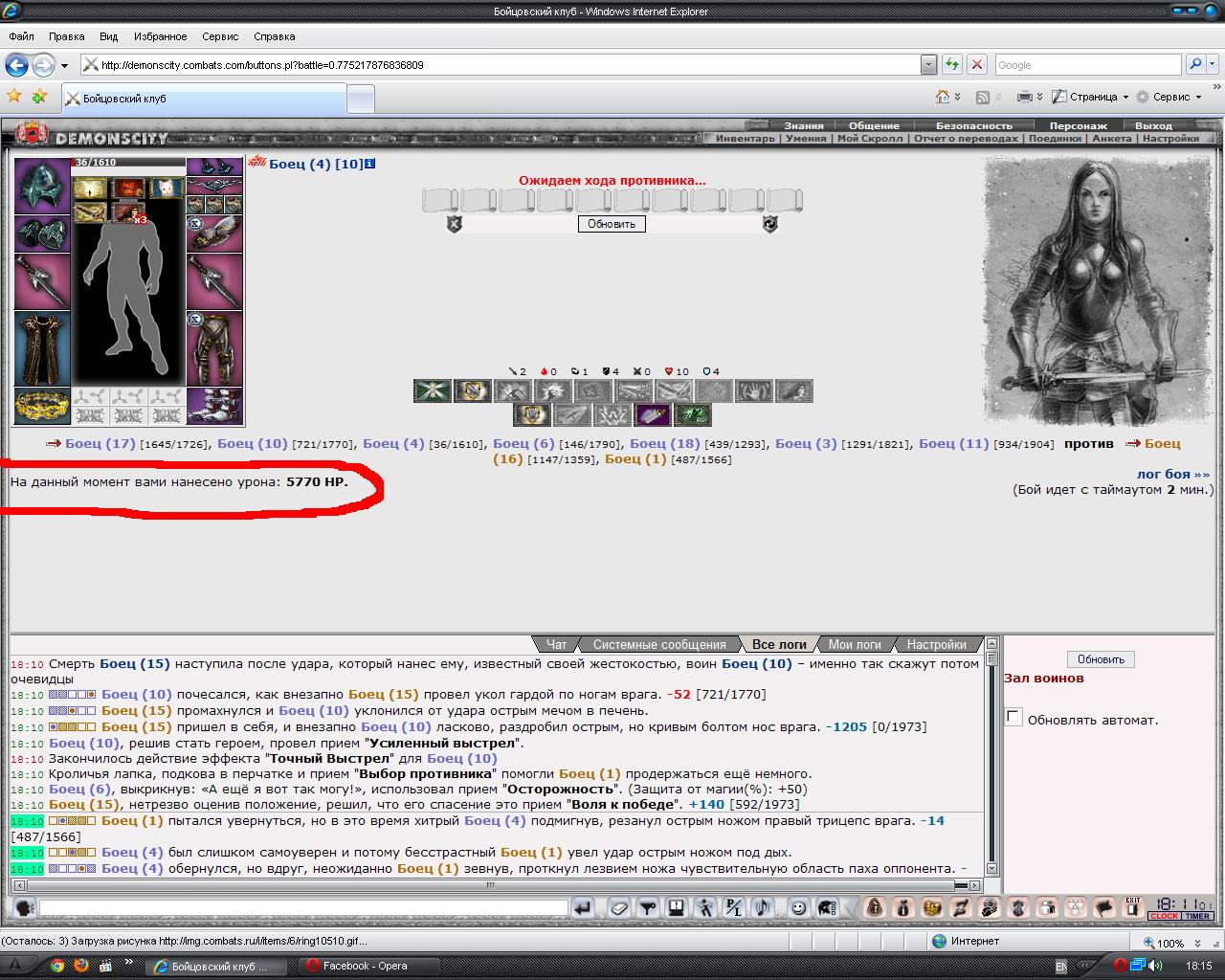Use the green starburst combat skill icon
The image size is (1225, 980).
point(433,390)
